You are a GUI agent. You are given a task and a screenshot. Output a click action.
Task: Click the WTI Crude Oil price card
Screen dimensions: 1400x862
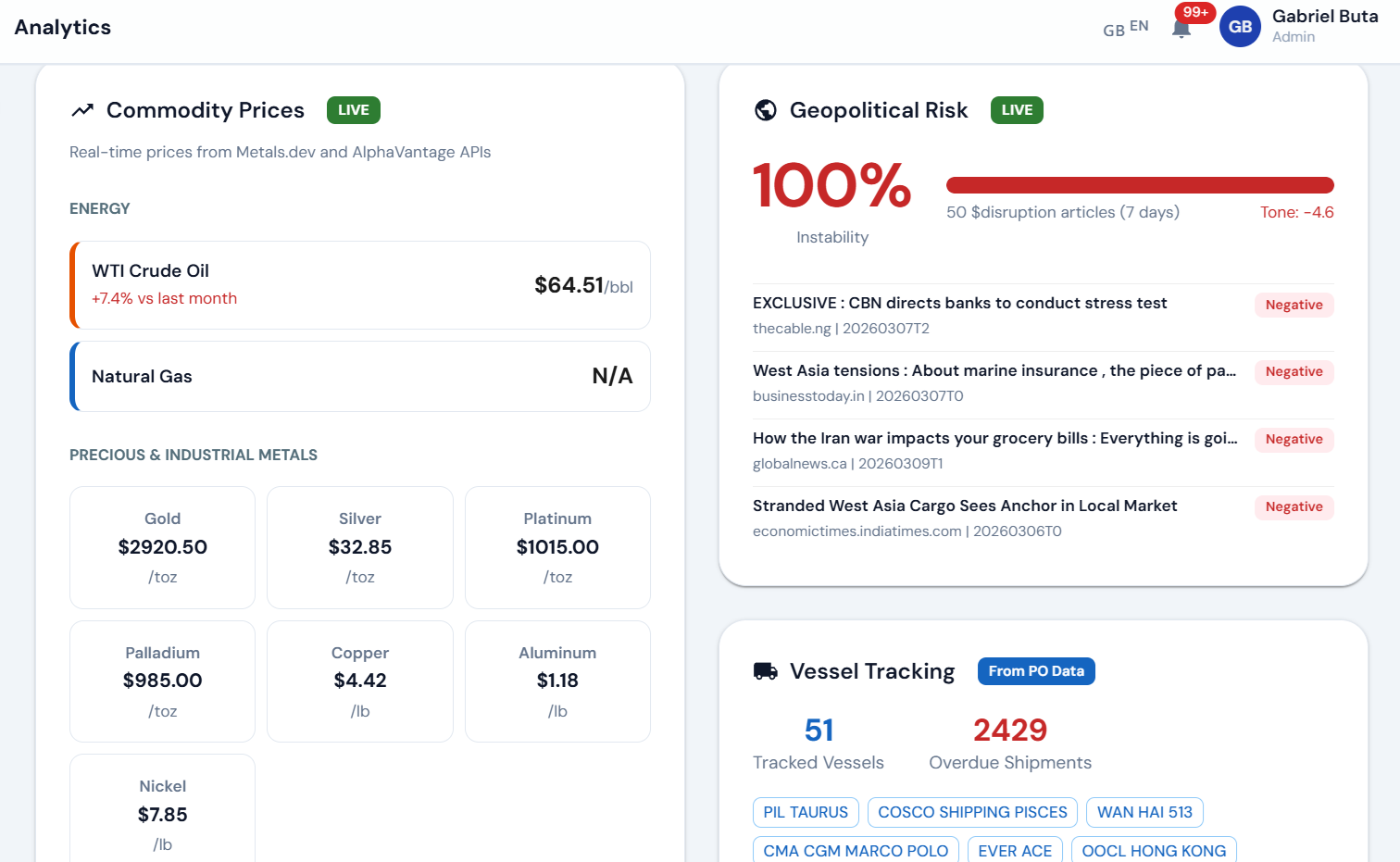(x=360, y=285)
